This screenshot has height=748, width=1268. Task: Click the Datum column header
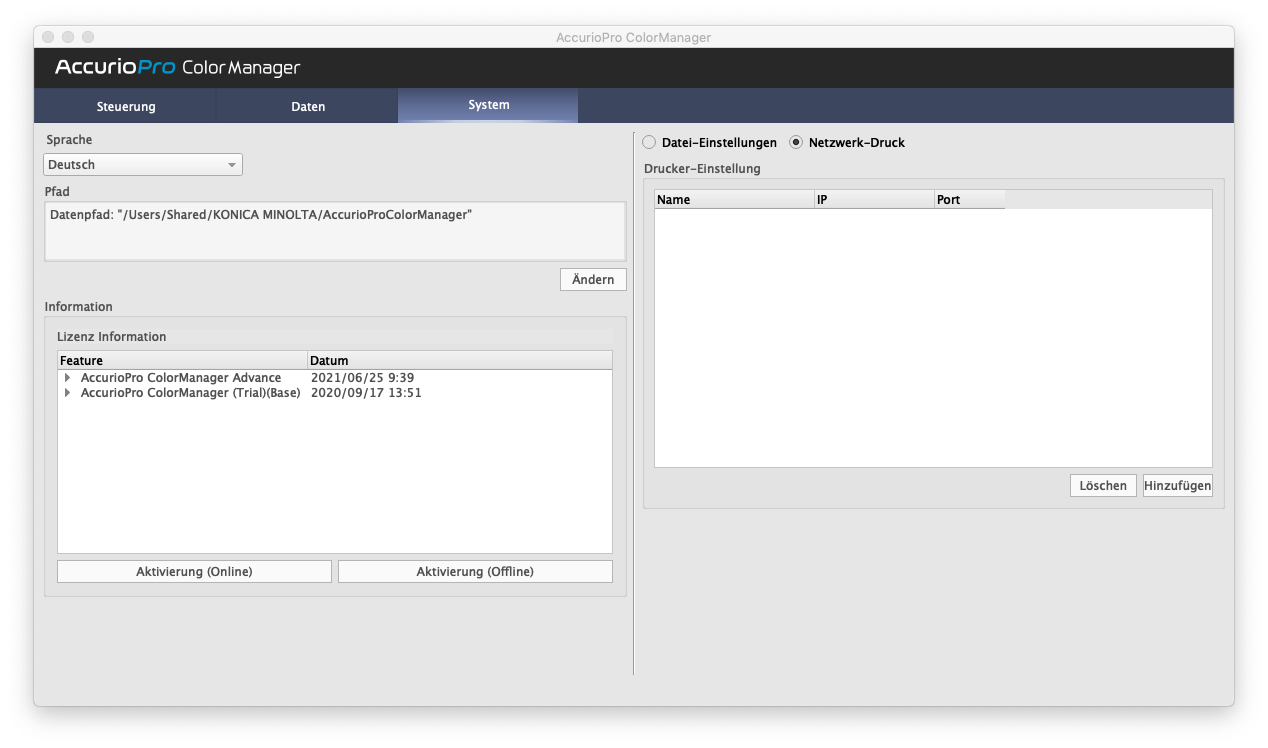click(x=460, y=360)
